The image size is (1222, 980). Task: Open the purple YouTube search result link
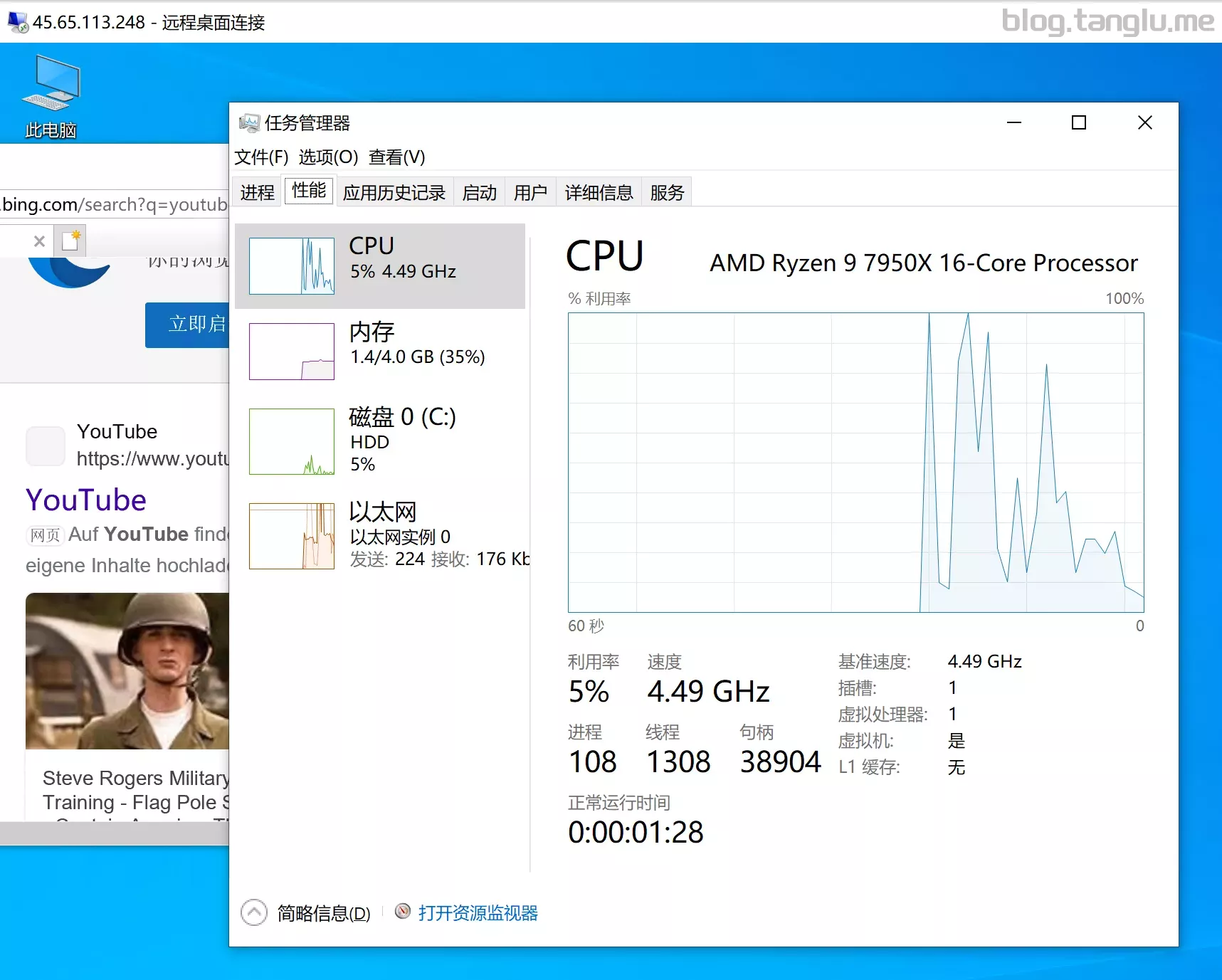tap(86, 500)
